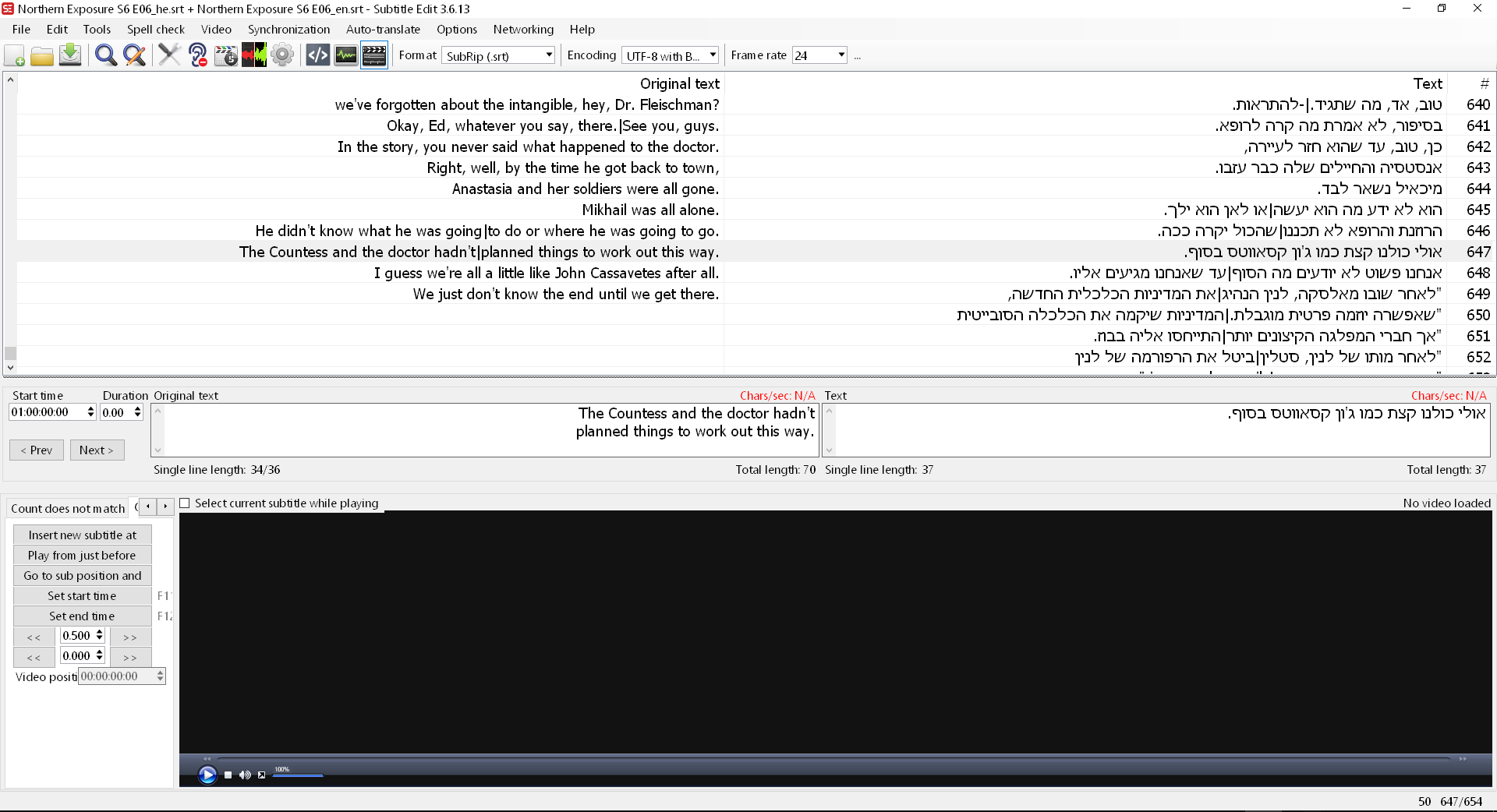The width and height of the screenshot is (1497, 812).
Task: Open the Encoding dropdown
Action: click(712, 55)
